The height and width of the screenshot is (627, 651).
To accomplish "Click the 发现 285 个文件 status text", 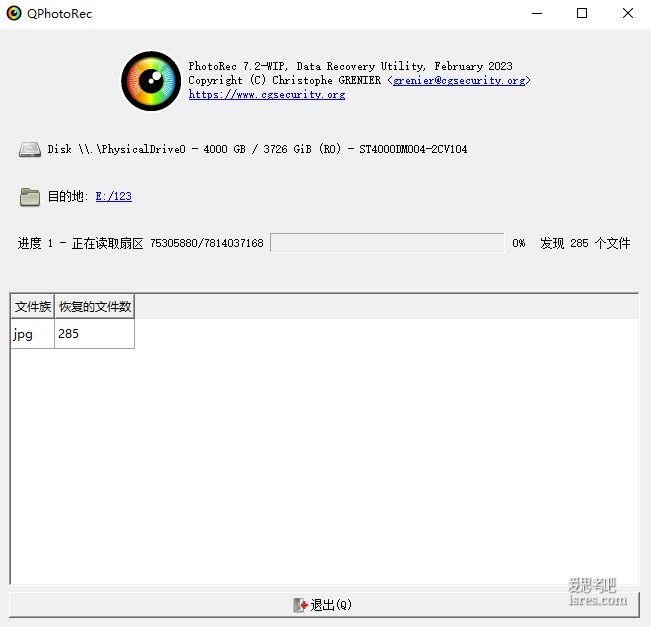I will [x=585, y=243].
